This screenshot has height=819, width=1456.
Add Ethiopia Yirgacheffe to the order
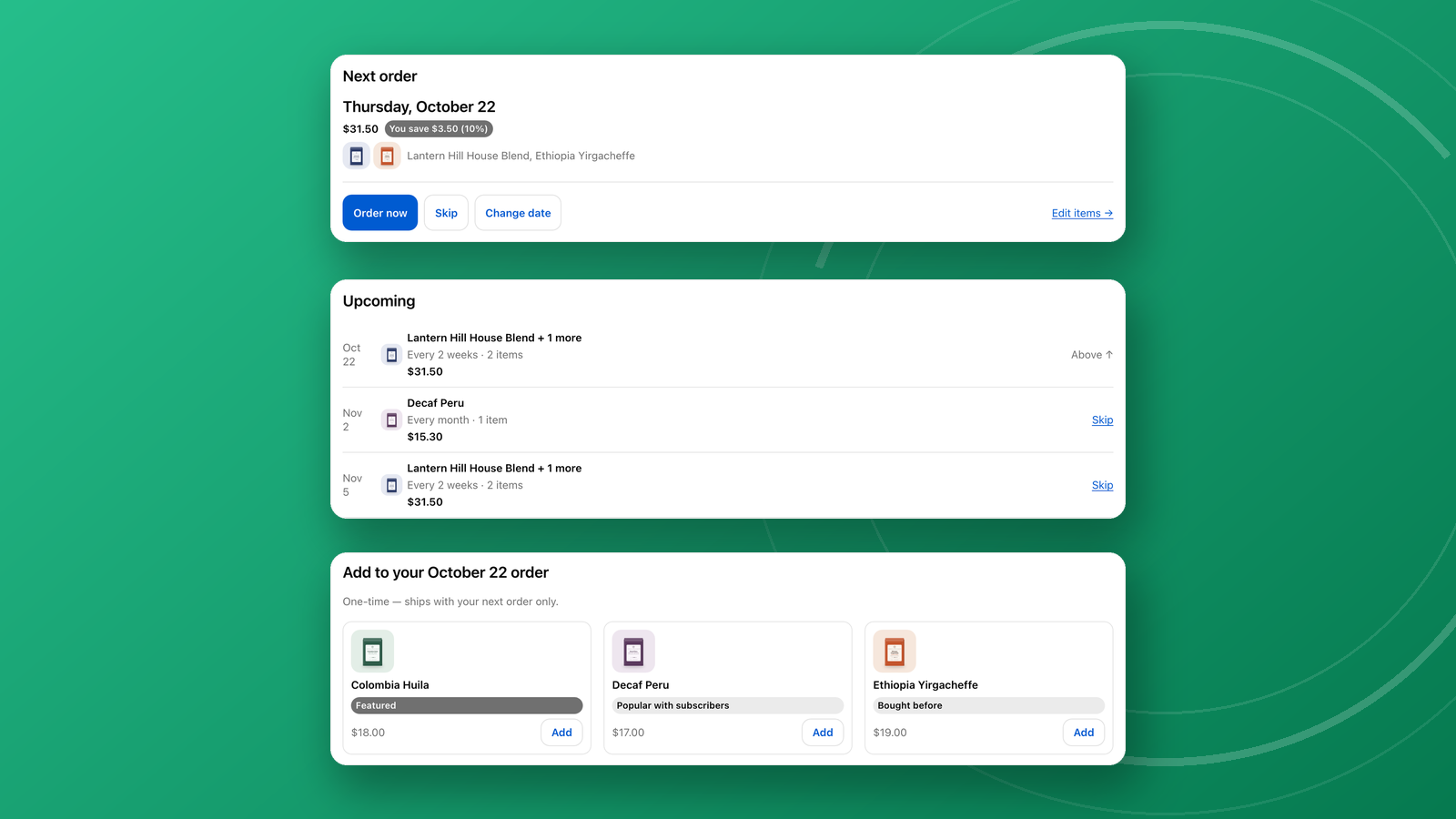tap(1084, 733)
